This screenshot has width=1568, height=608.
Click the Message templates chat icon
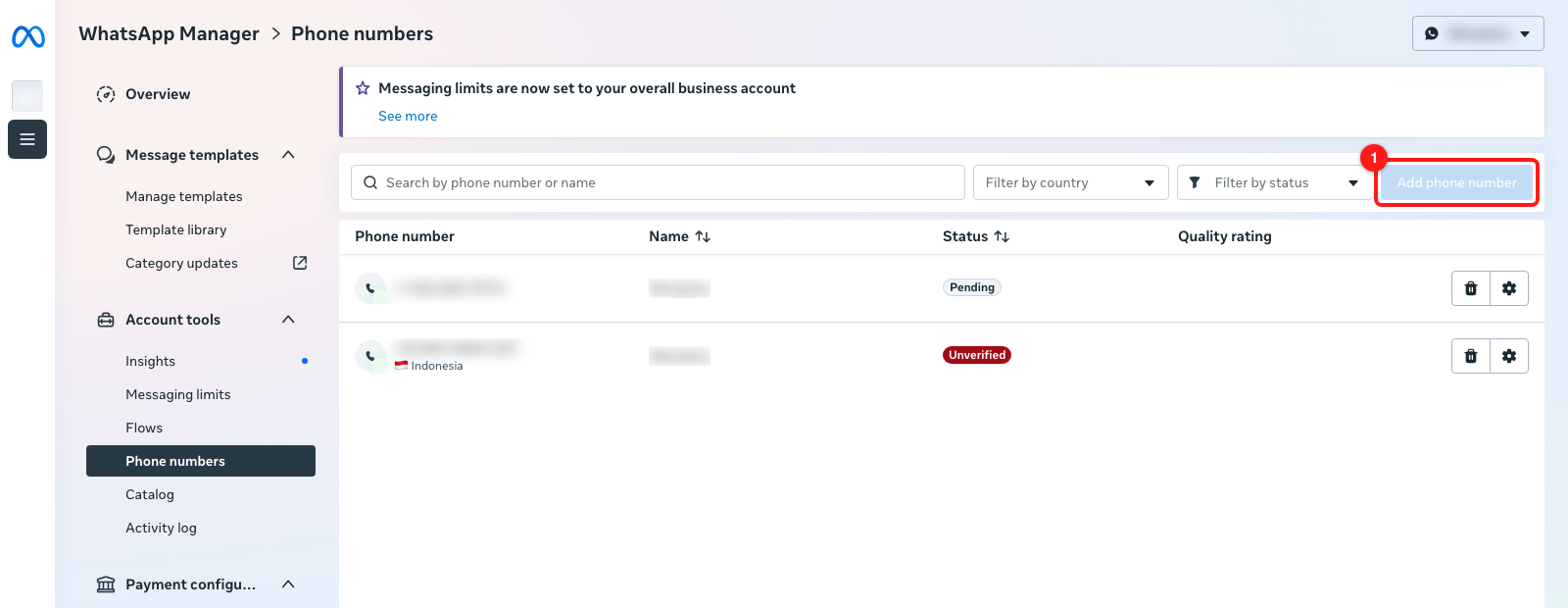tap(106, 155)
